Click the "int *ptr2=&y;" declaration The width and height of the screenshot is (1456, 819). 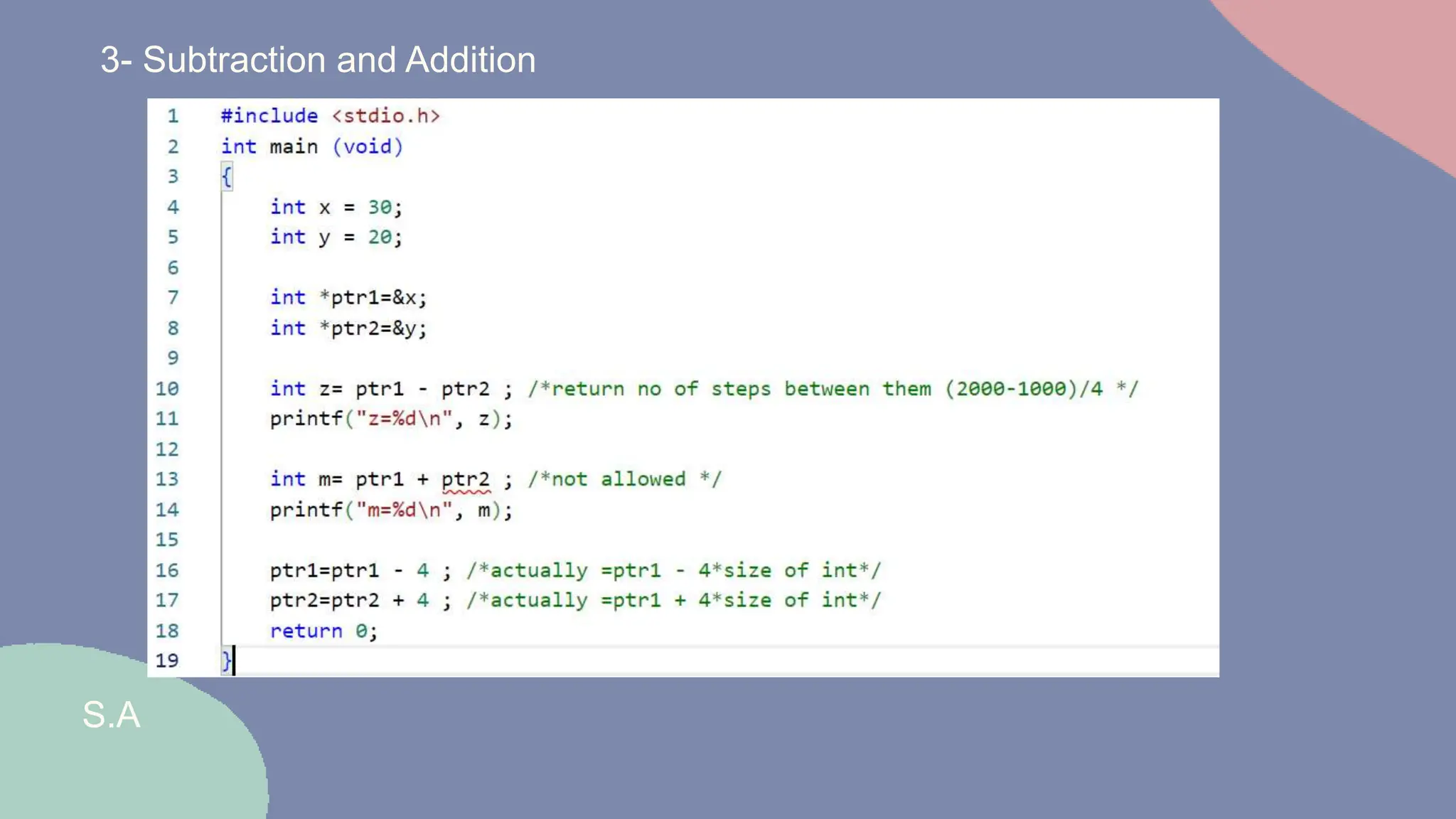click(x=348, y=328)
